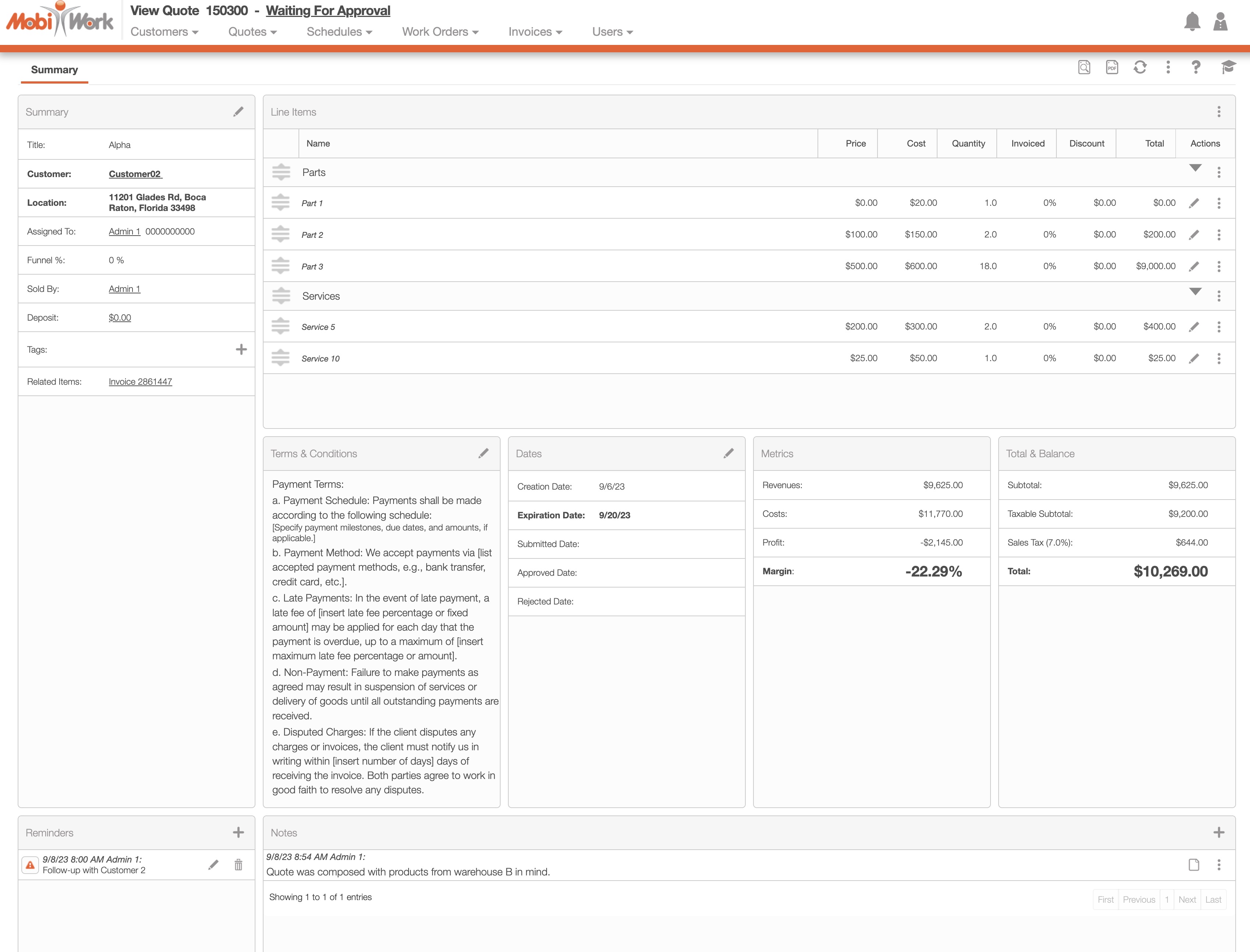
Task: Delete the Follow-up reminder with trash icon
Action: coord(238,864)
